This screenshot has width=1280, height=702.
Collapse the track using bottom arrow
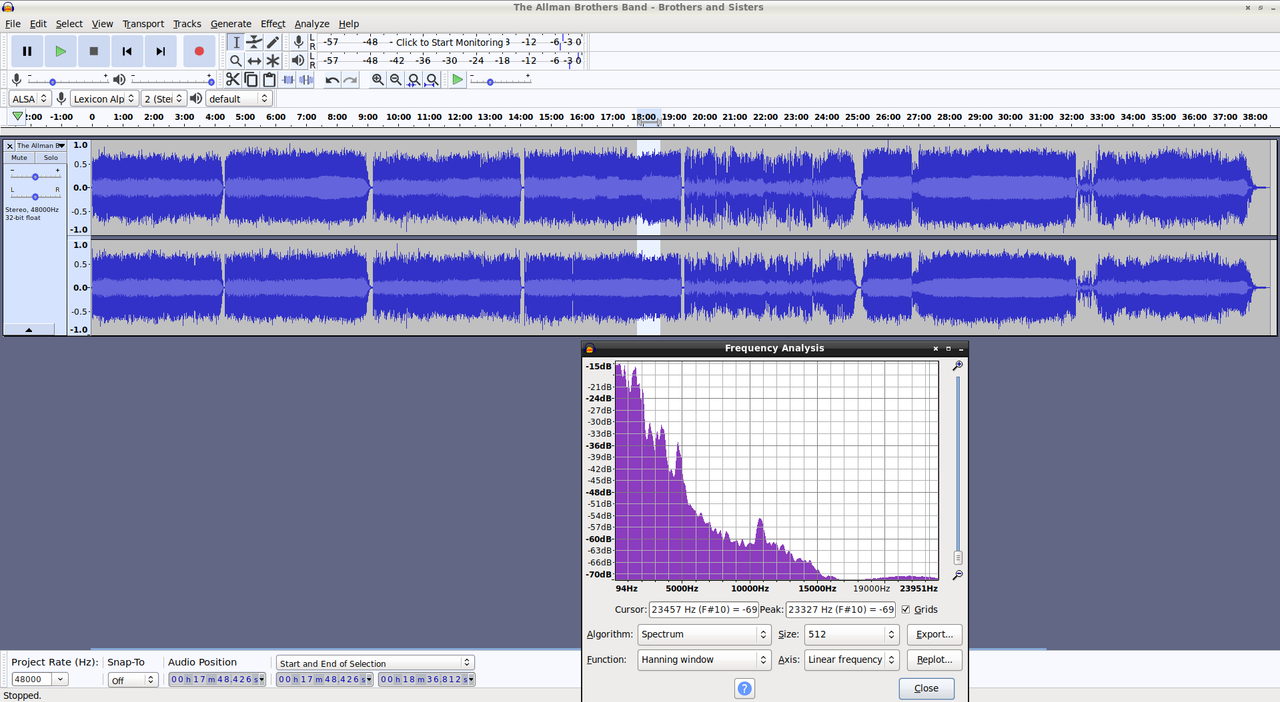click(x=29, y=329)
